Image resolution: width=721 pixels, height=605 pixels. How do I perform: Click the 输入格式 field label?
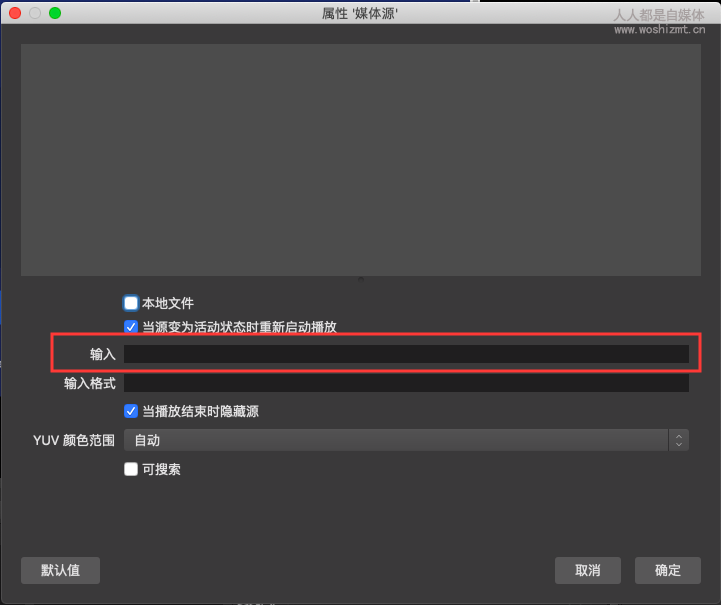coord(90,383)
